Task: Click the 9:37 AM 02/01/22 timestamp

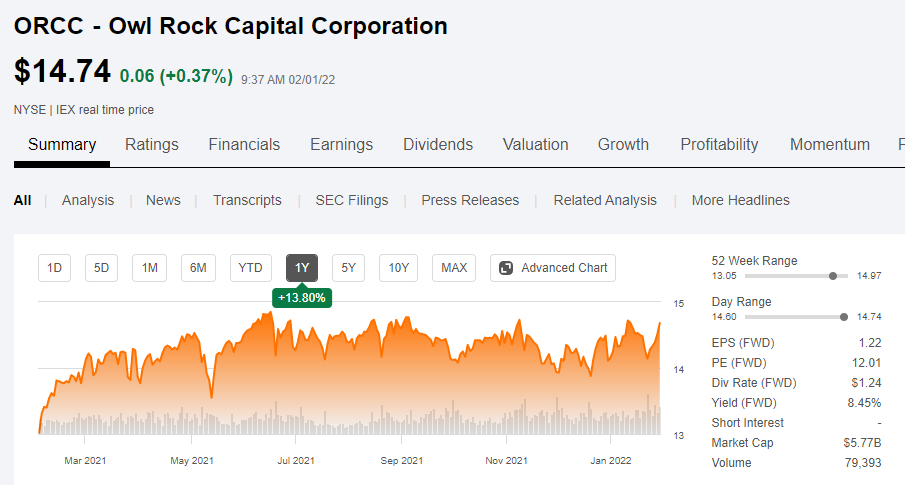Action: pyautogui.click(x=288, y=80)
